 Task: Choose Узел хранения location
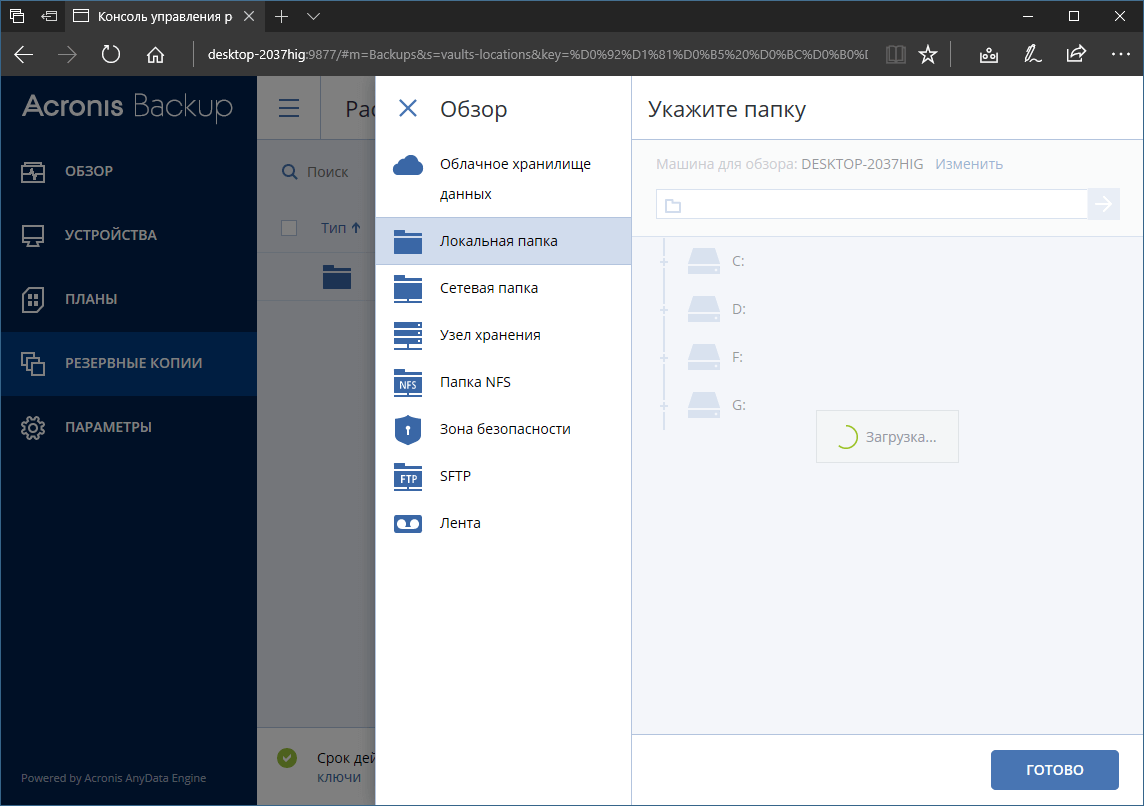pos(503,335)
